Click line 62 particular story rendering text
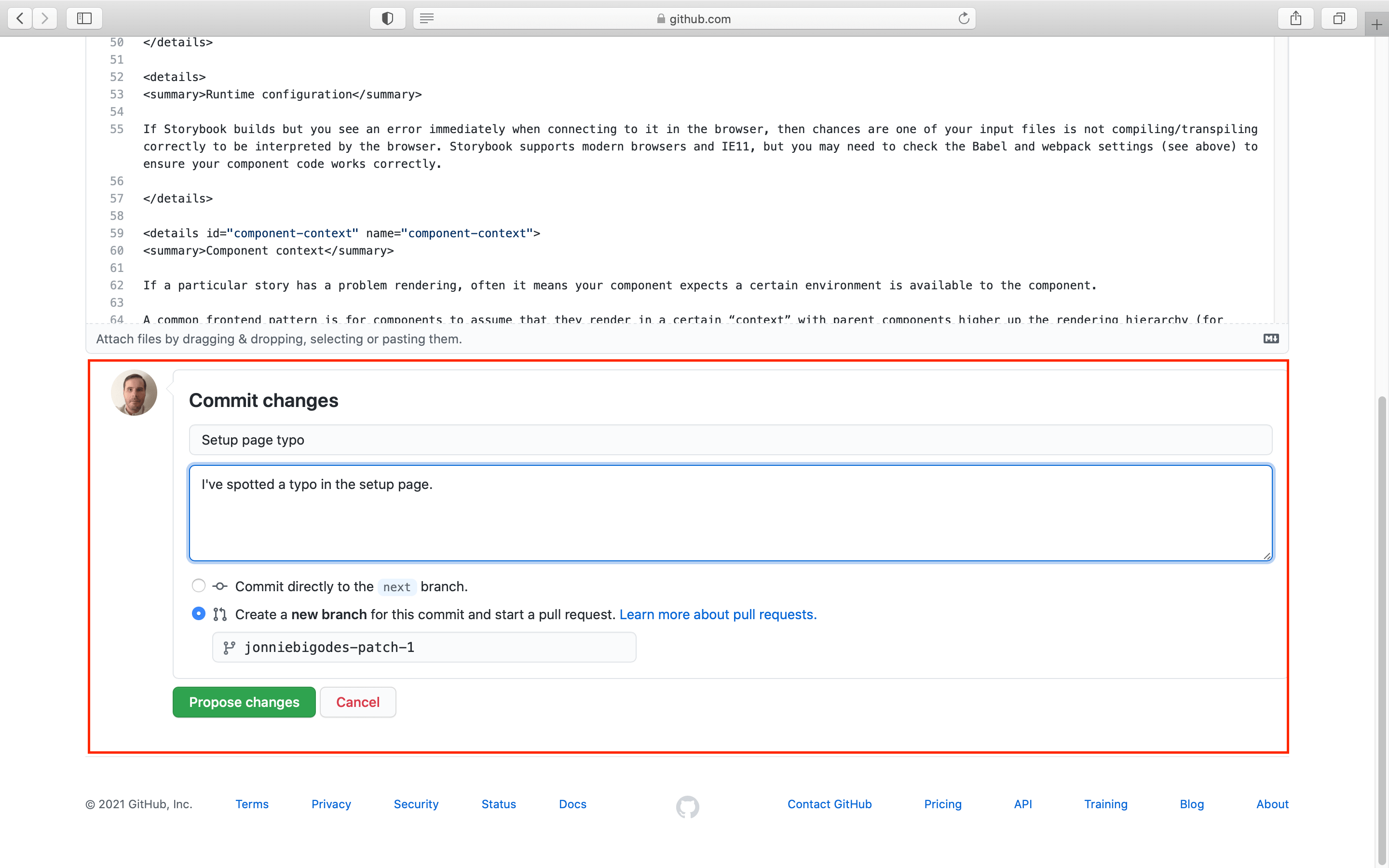Image resolution: width=1389 pixels, height=868 pixels. [620, 285]
